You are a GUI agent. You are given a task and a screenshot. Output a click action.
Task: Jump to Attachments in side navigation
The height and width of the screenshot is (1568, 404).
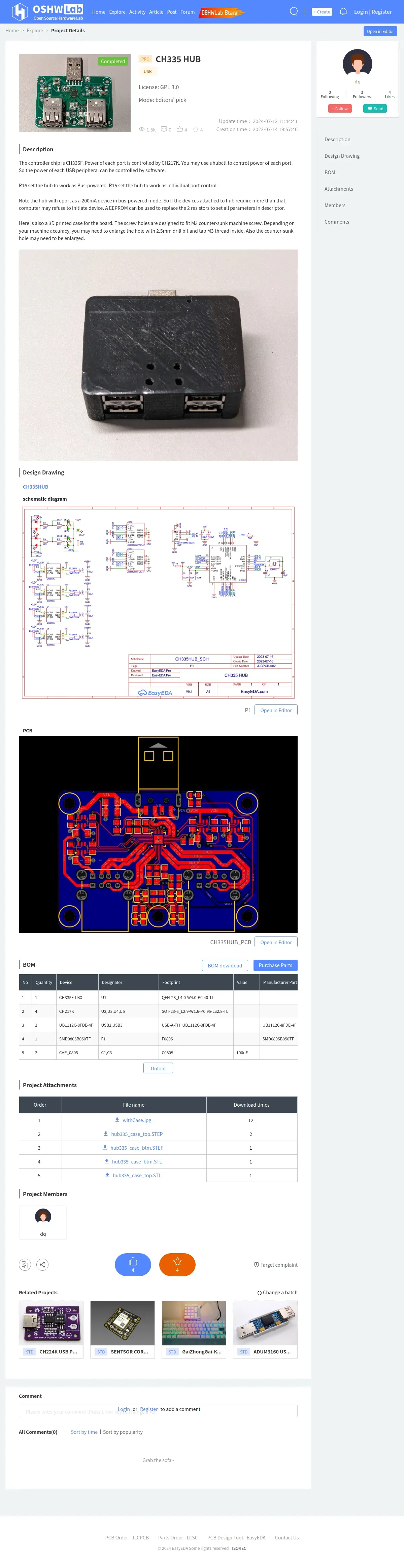338,189
